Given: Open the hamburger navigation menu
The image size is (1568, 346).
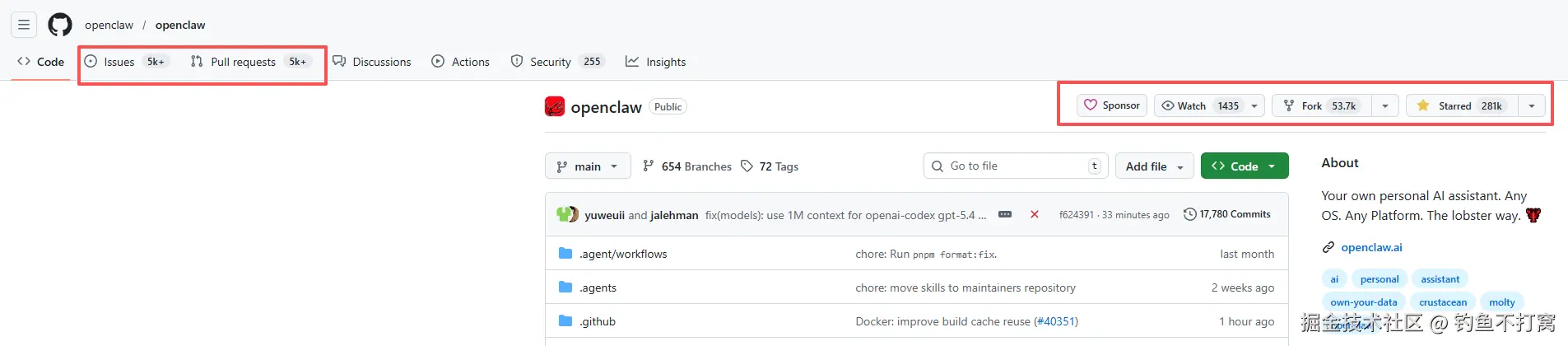Looking at the screenshot, I should pos(24,25).
